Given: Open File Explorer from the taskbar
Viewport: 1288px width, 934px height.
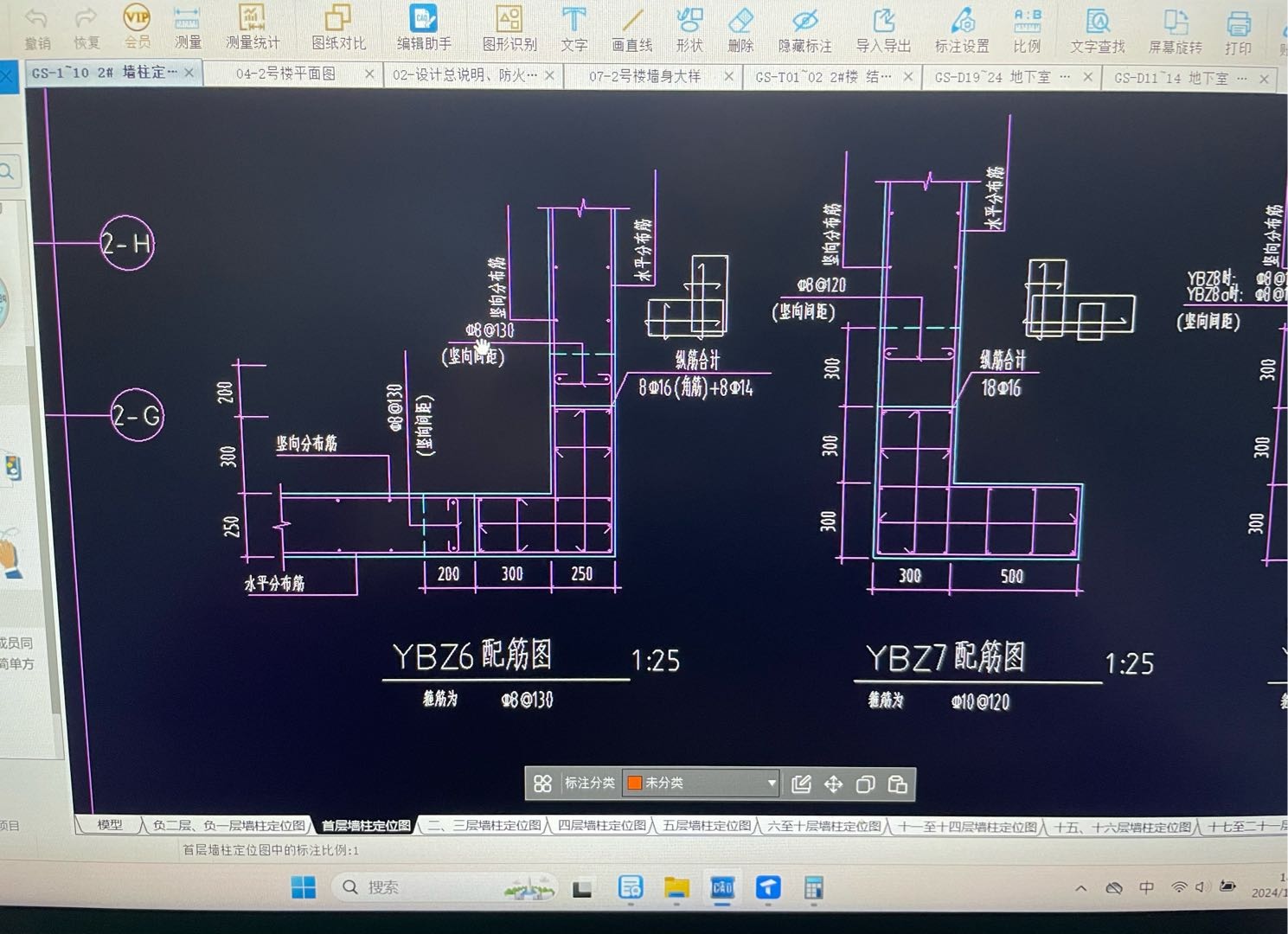Looking at the screenshot, I should click(676, 887).
